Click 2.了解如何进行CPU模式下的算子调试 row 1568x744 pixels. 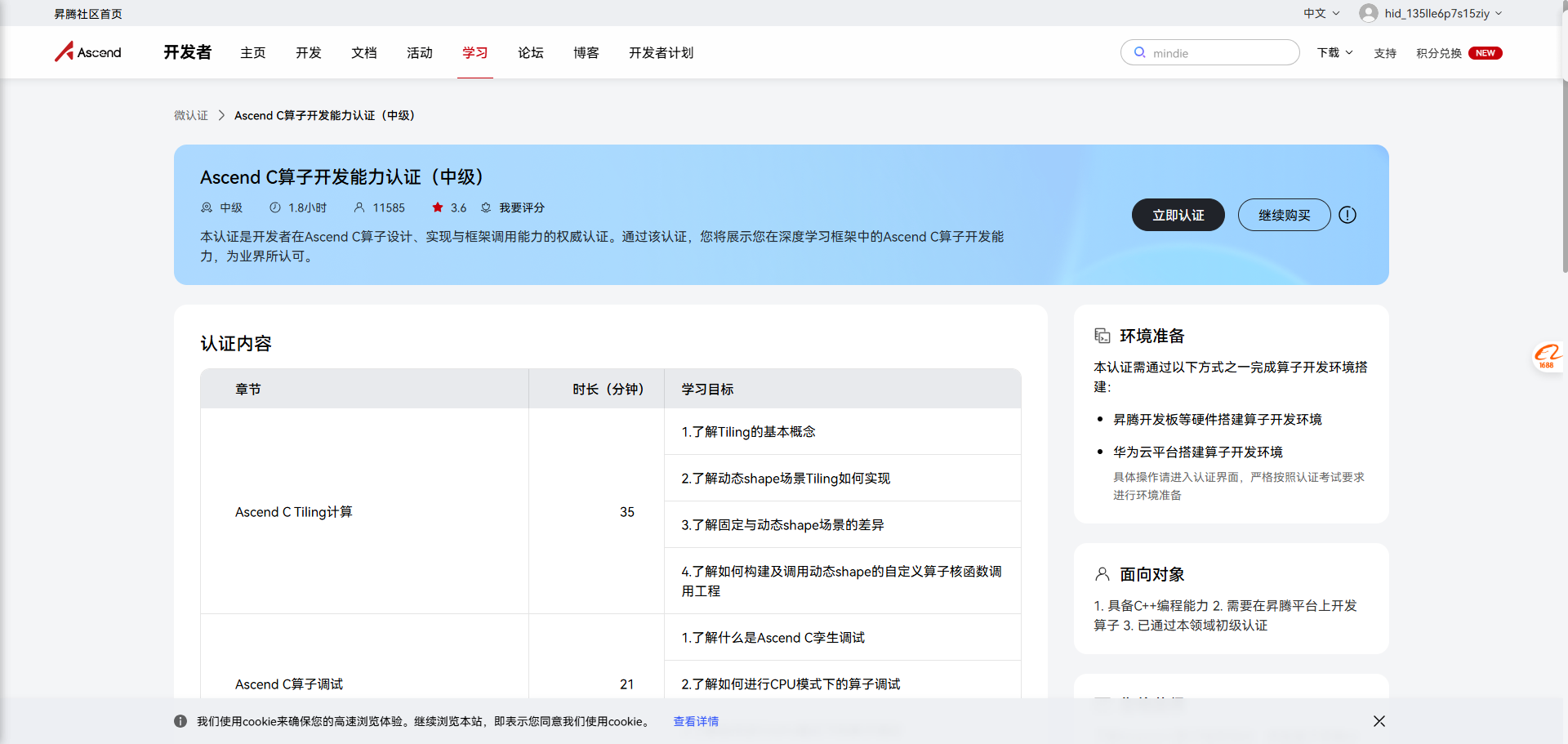843,684
